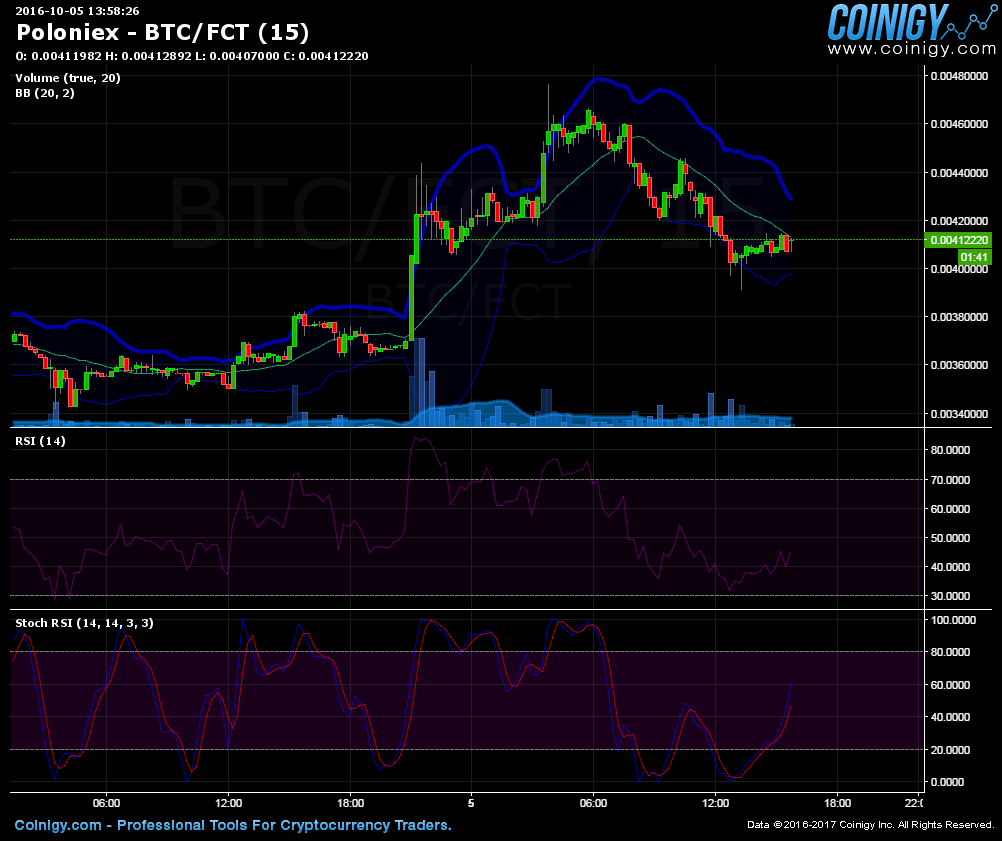Click the 18:00 time label after day 5 marker

tap(837, 803)
